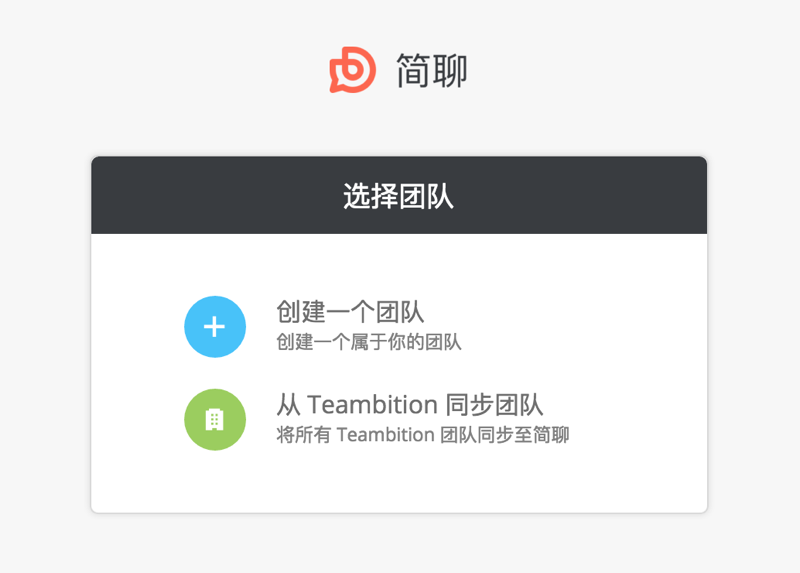The width and height of the screenshot is (800, 573).
Task: Click the word Teambition in the sync title
Action: click(x=372, y=405)
